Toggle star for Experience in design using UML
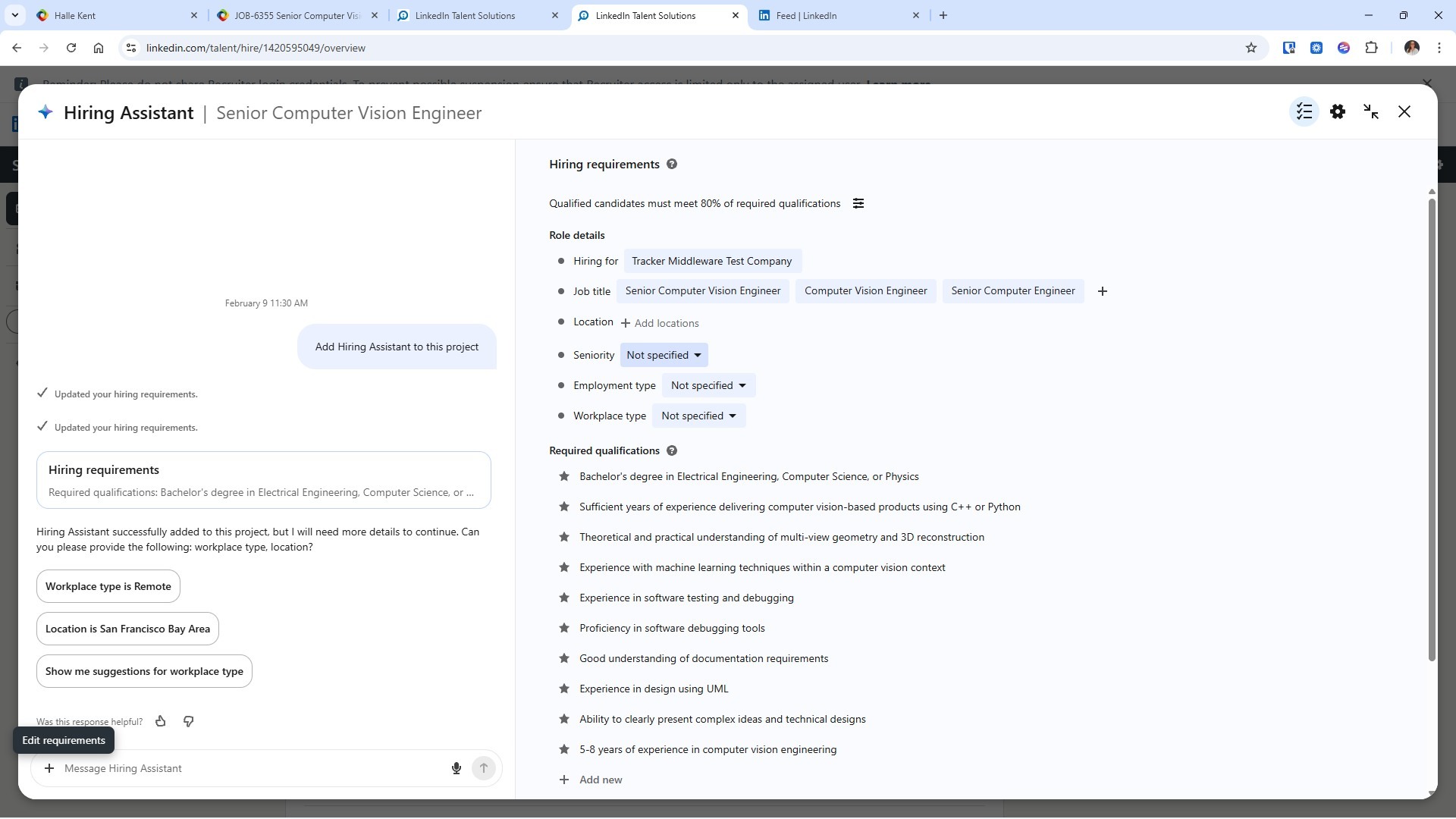Image resolution: width=1456 pixels, height=819 pixels. click(564, 689)
